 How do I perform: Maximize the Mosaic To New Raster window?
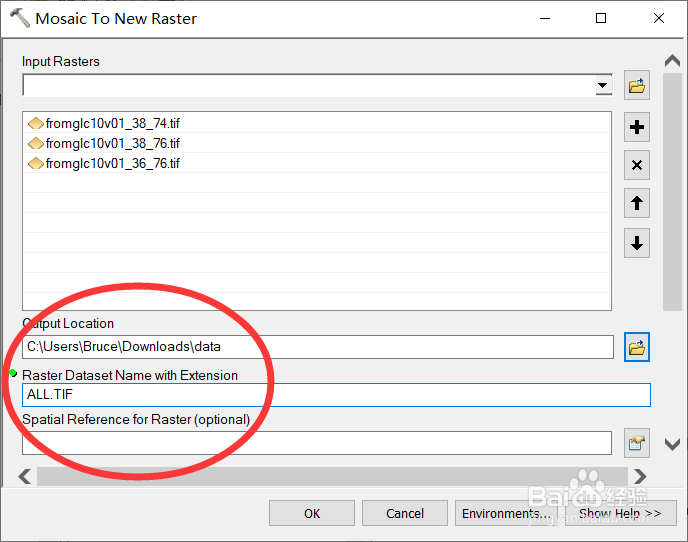click(x=601, y=18)
